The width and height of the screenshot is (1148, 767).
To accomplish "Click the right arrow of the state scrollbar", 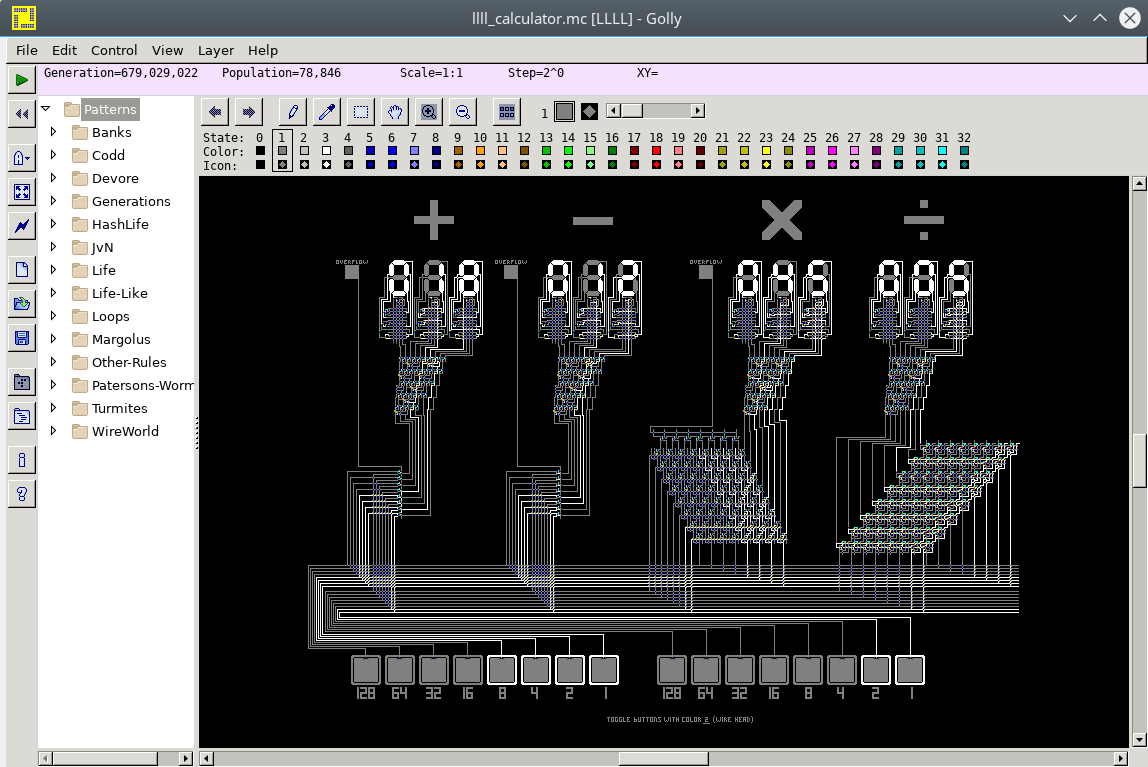I will tap(698, 111).
